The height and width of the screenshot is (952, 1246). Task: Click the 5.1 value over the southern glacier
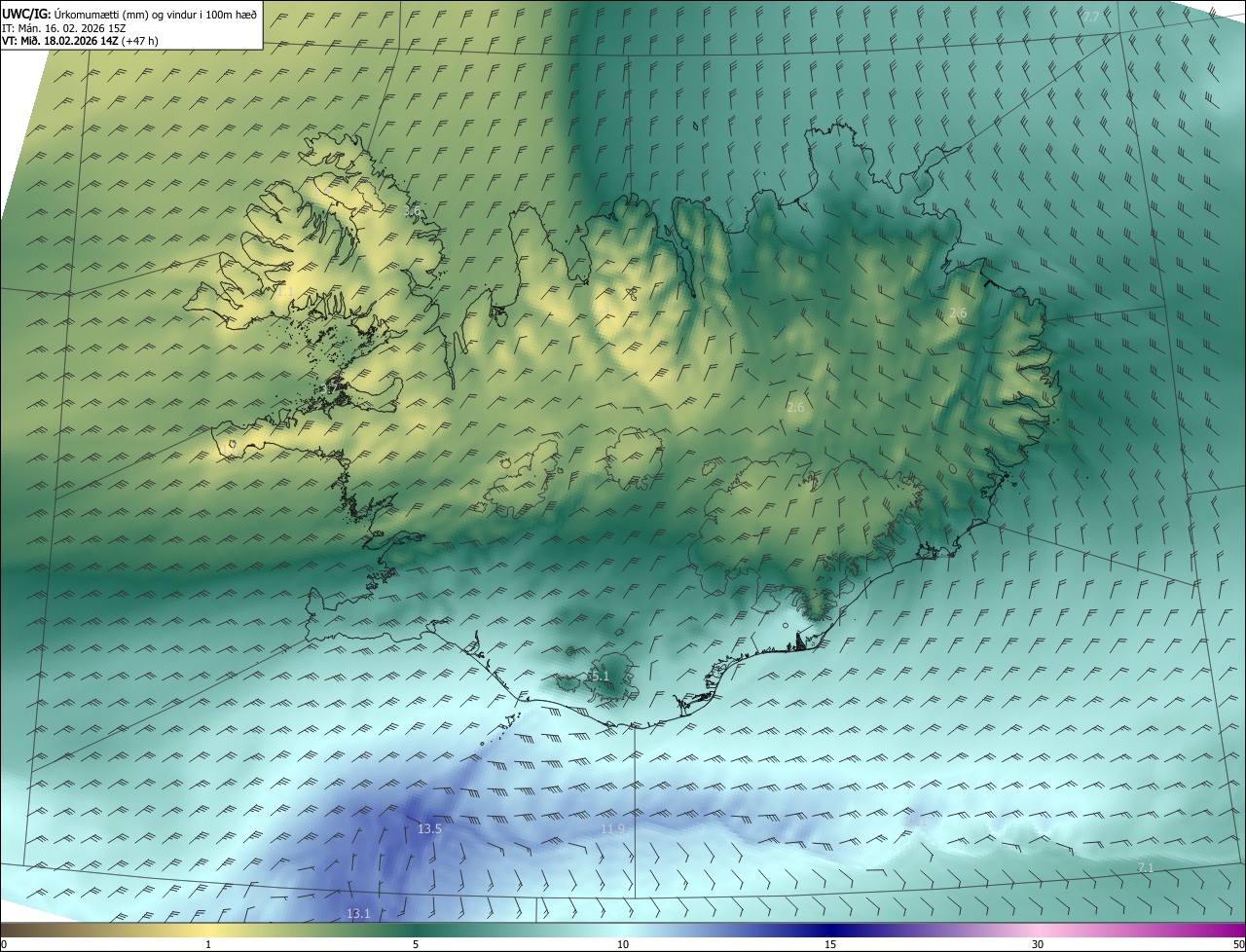coord(600,676)
